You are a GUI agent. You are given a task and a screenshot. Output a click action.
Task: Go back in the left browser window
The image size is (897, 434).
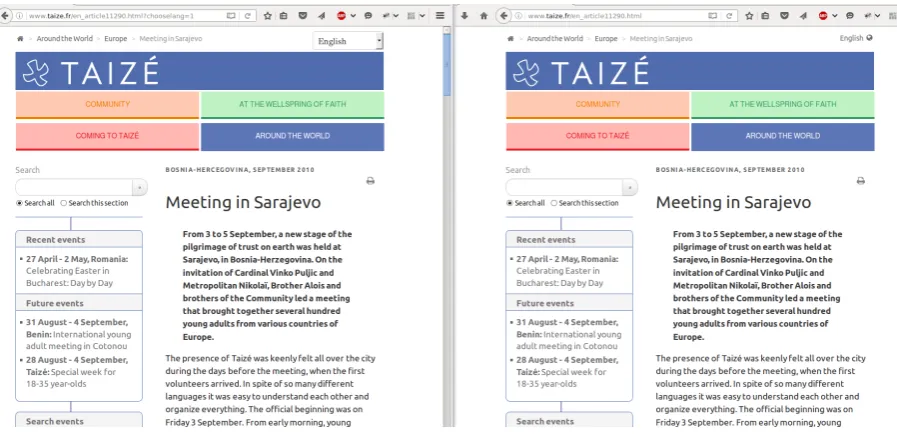click(x=6, y=15)
